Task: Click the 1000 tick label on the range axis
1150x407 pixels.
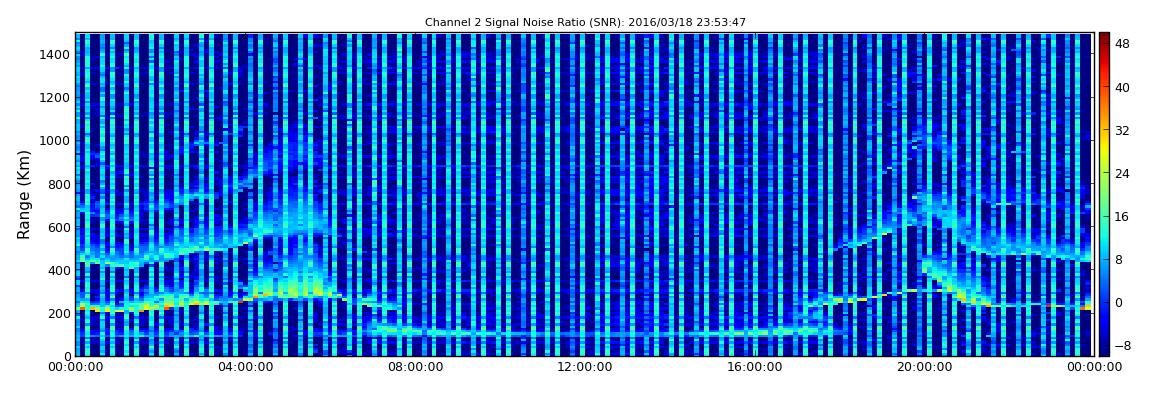Action: pos(56,141)
